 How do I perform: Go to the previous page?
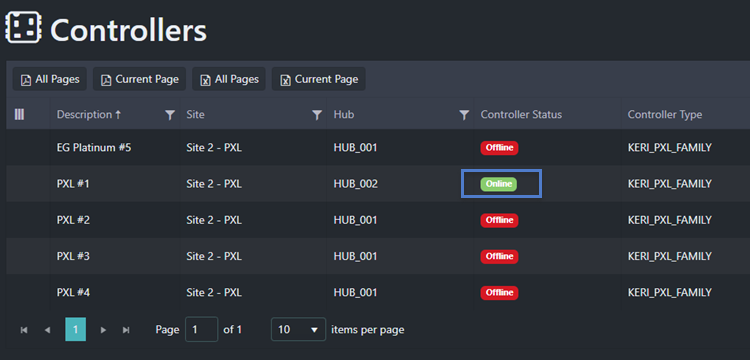click(x=47, y=330)
